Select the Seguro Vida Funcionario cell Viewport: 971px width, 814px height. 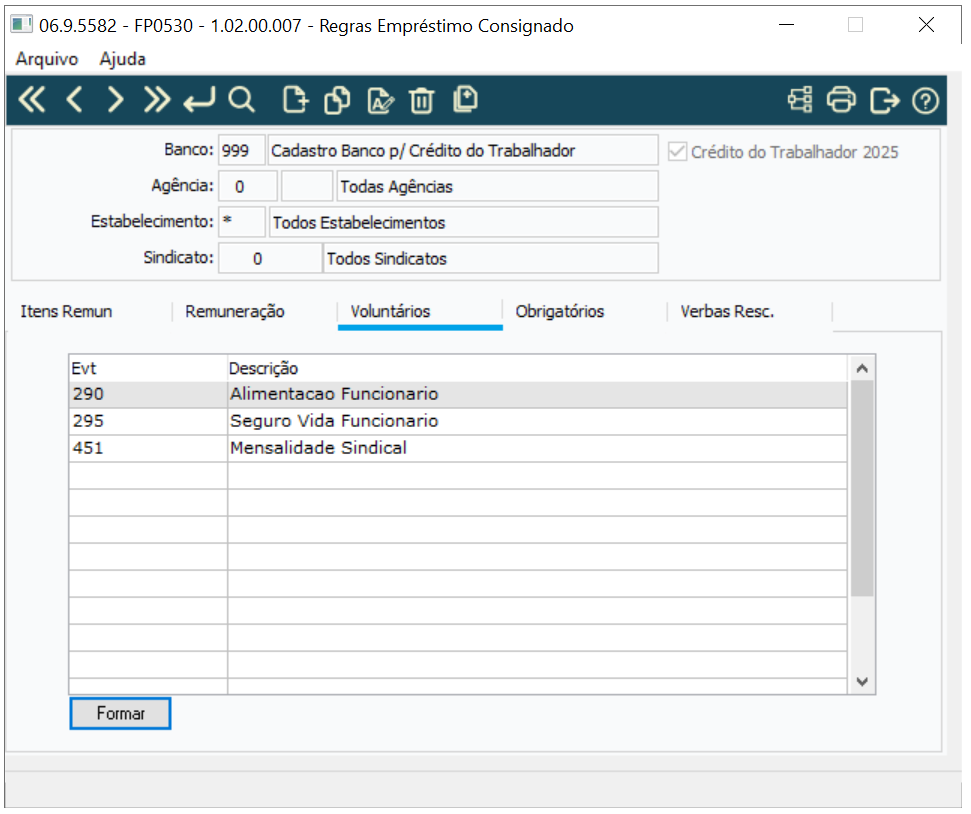537,421
